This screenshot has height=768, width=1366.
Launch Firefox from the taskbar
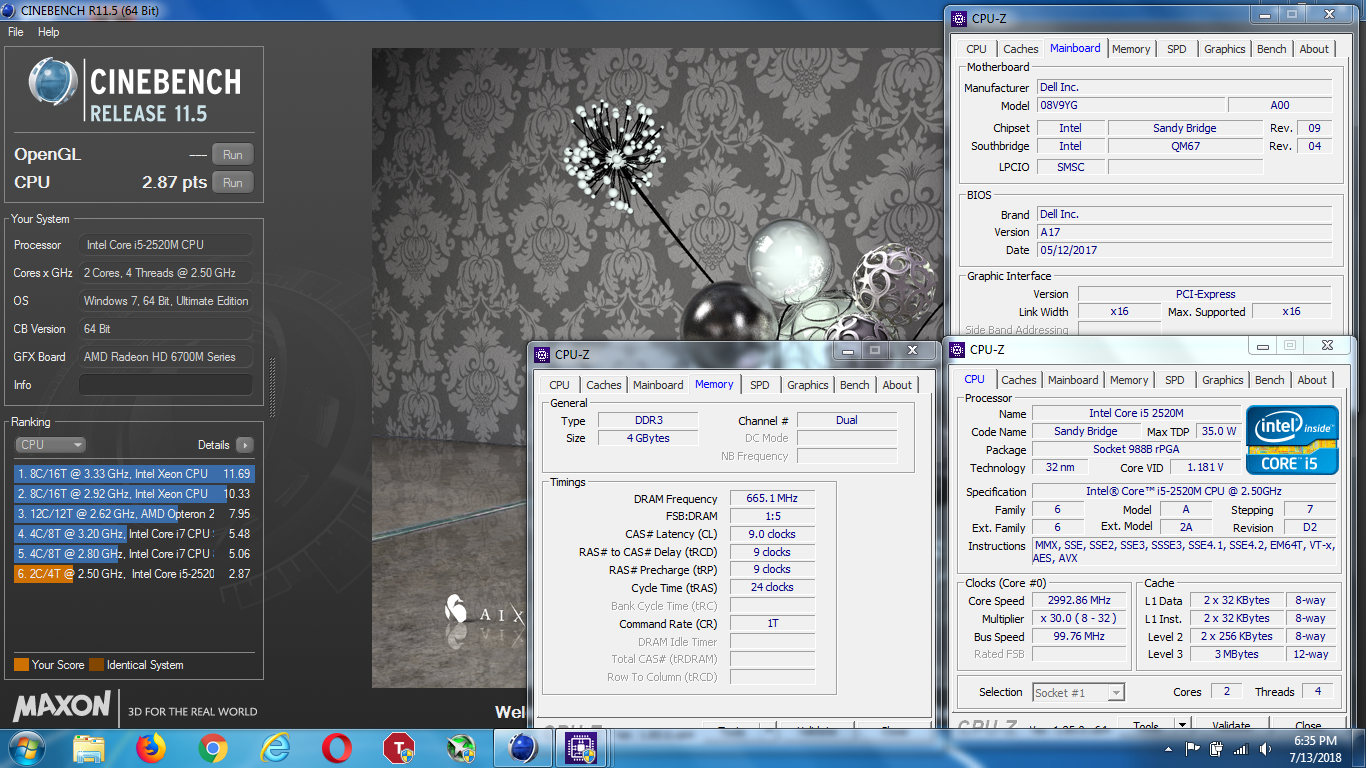[150, 747]
